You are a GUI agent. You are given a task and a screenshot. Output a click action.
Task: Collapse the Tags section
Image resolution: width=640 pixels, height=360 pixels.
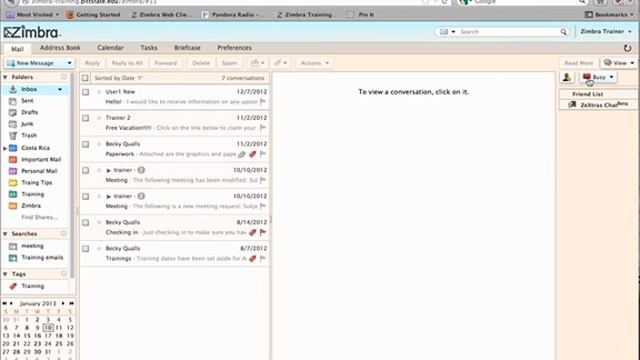pyautogui.click(x=5, y=274)
